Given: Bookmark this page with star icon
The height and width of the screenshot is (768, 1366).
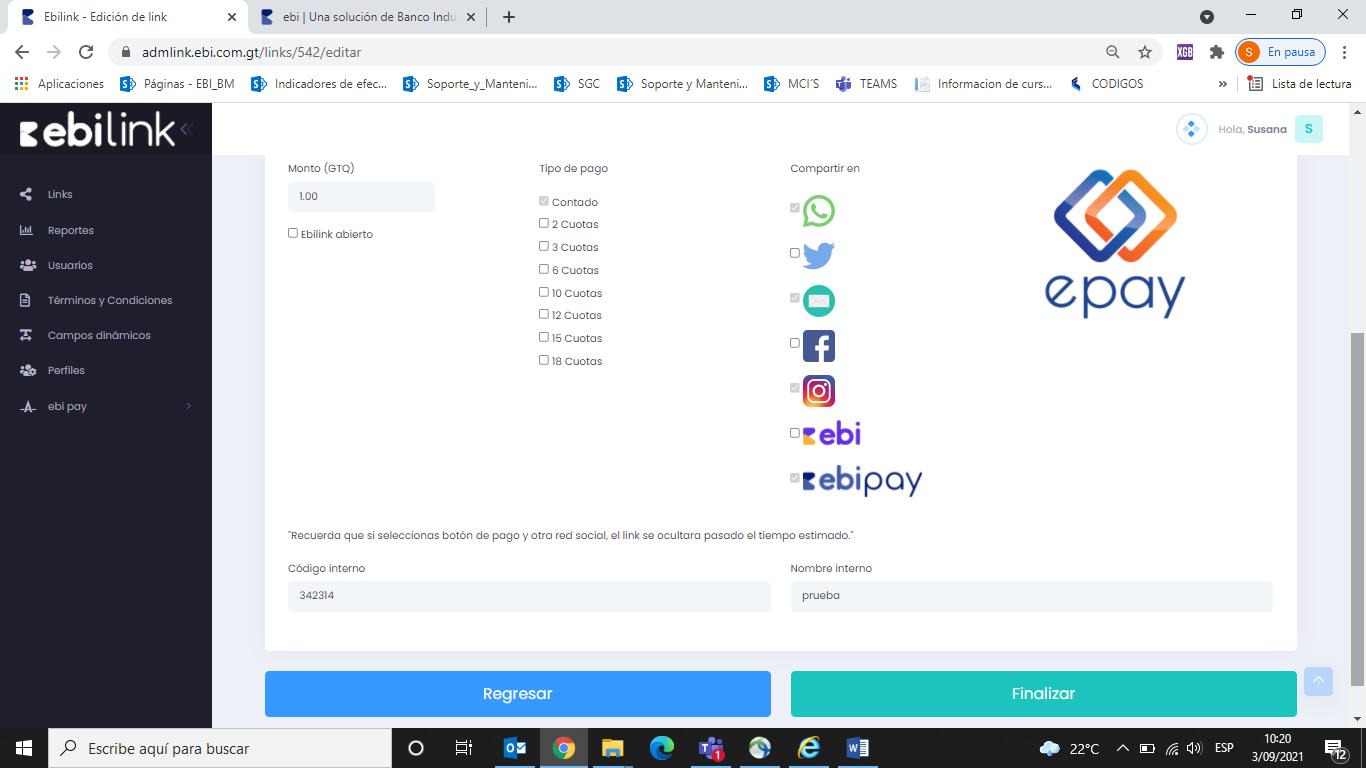Looking at the screenshot, I should click(x=1145, y=52).
